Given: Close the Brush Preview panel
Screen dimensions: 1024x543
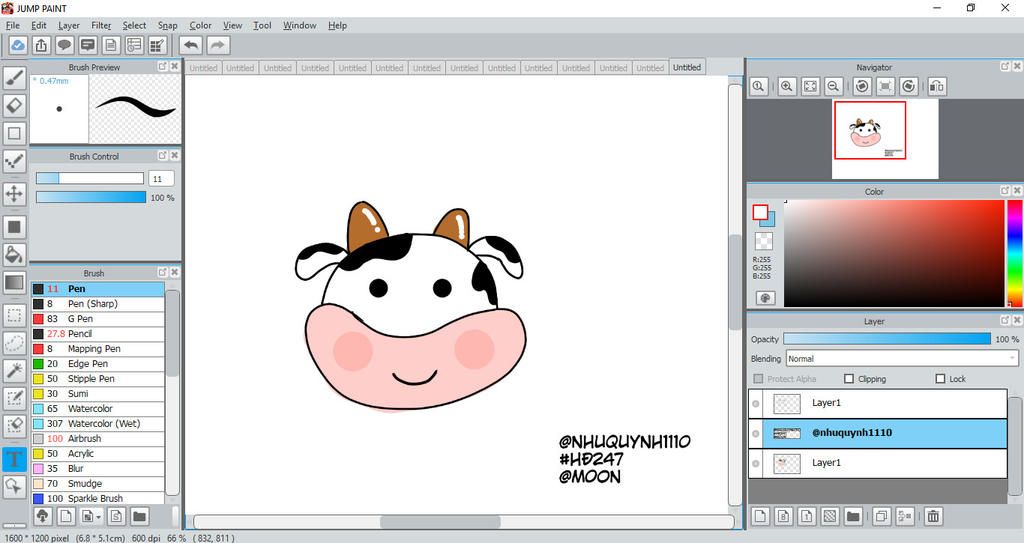Looking at the screenshot, I should click(x=174, y=66).
